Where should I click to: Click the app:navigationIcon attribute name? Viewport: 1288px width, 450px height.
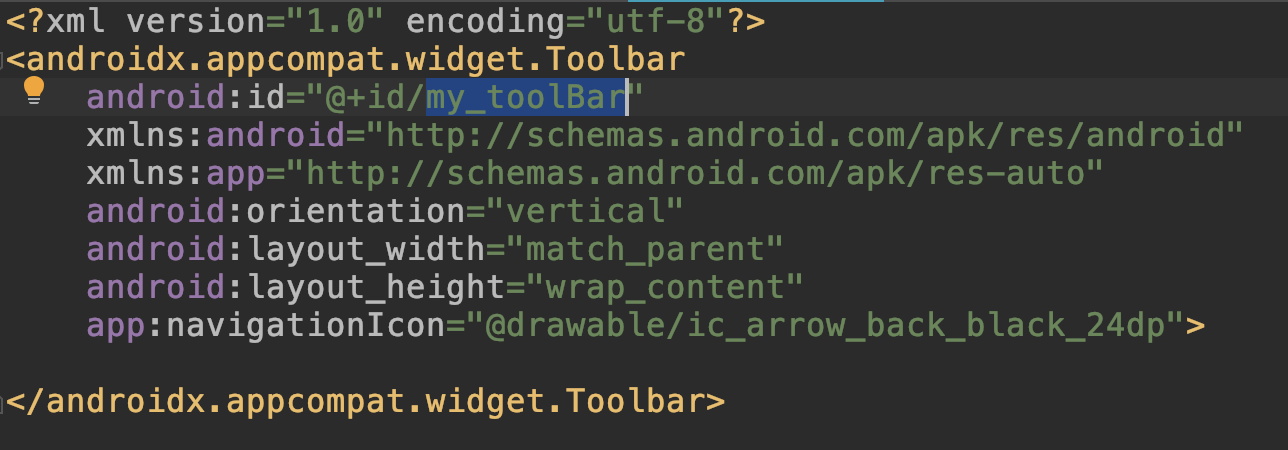click(265, 325)
